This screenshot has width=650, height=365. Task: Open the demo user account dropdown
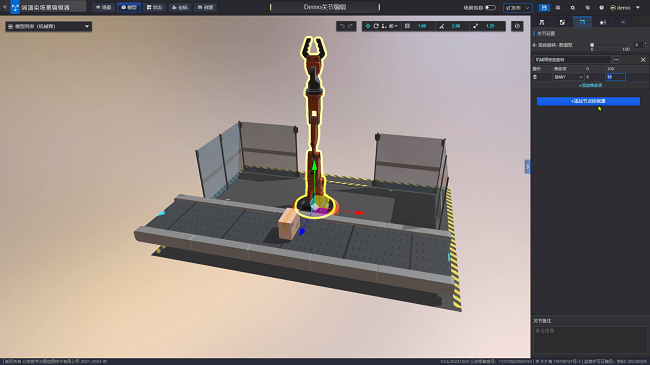pyautogui.click(x=625, y=7)
